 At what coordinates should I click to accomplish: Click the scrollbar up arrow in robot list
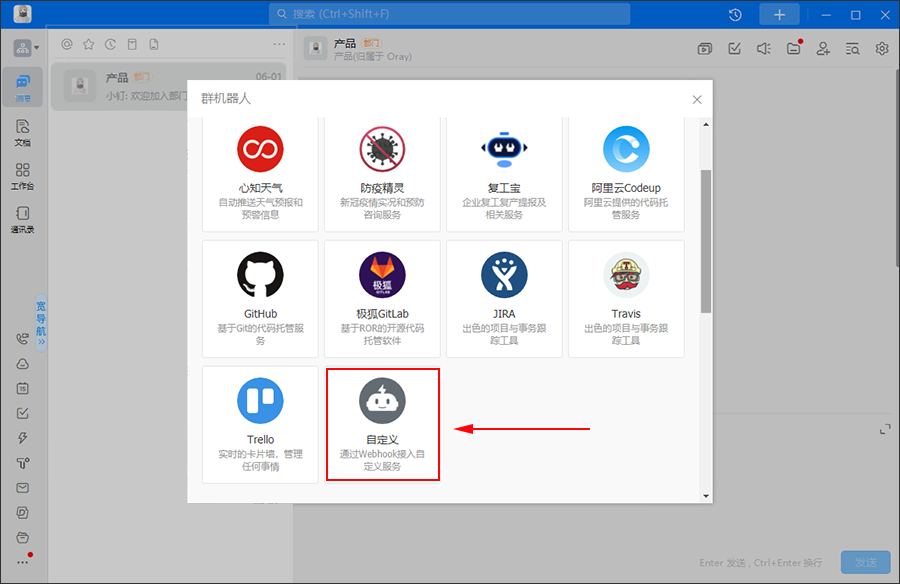pos(706,124)
